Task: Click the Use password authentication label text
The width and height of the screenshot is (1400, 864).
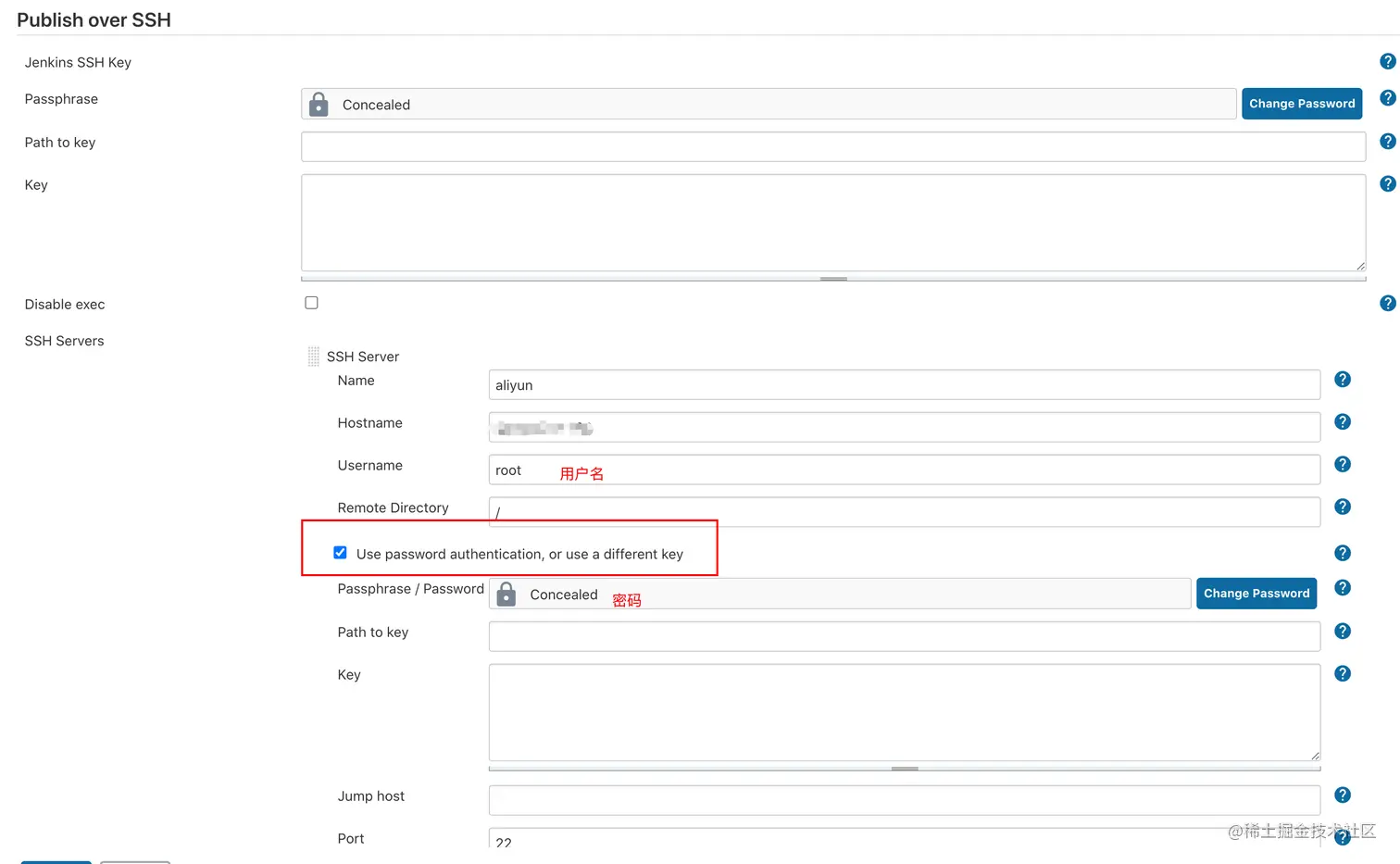Action: (x=519, y=554)
